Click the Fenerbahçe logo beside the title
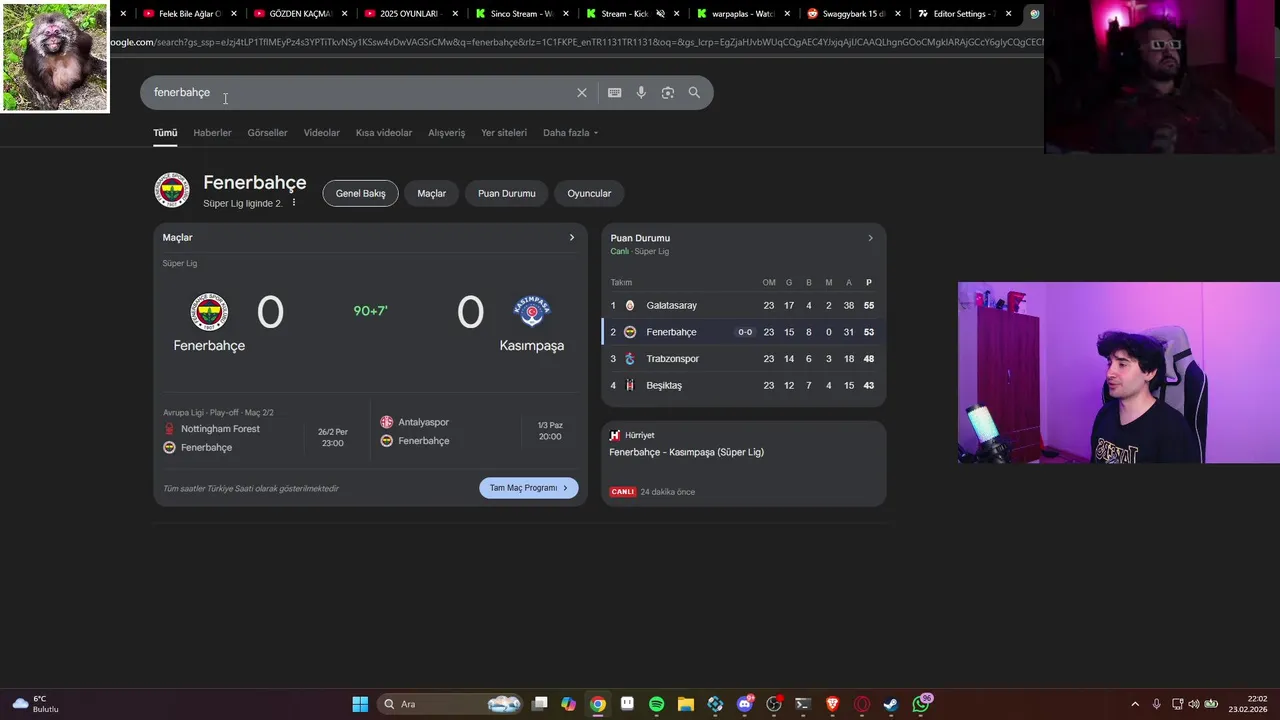This screenshot has width=1280, height=720. tap(172, 190)
